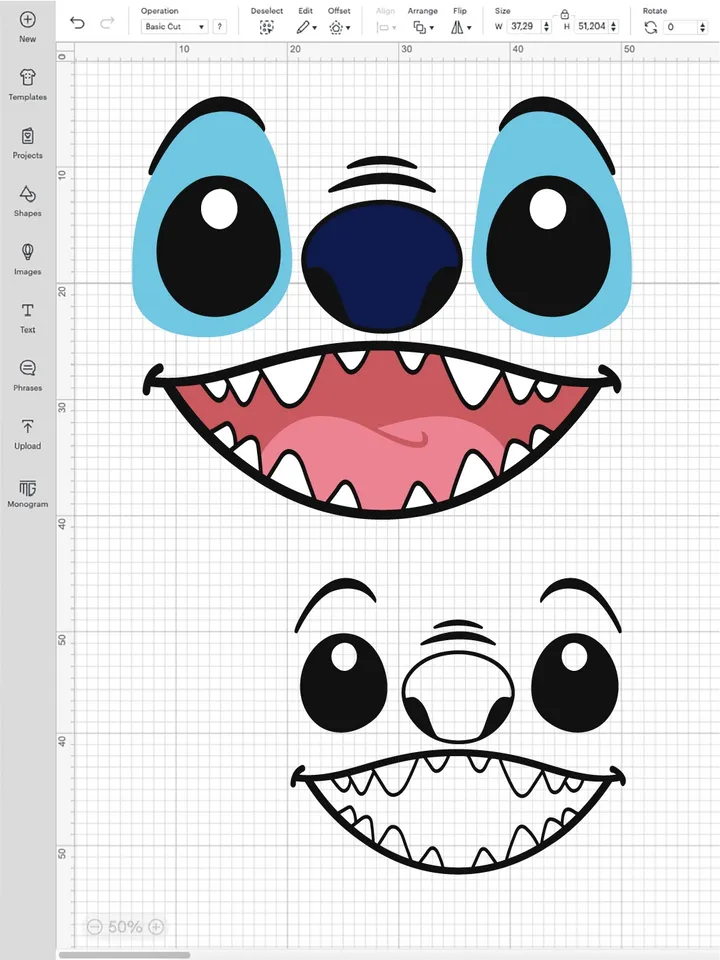Click the zoom in plus button
The height and width of the screenshot is (960, 720).
[156, 927]
